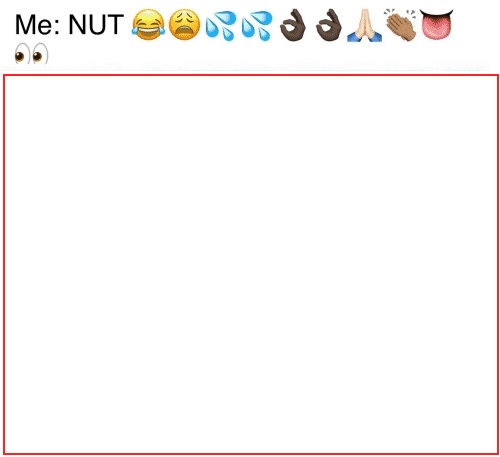Click the second sweat droplets emoji
The width and height of the screenshot is (500, 457).
(x=257, y=26)
